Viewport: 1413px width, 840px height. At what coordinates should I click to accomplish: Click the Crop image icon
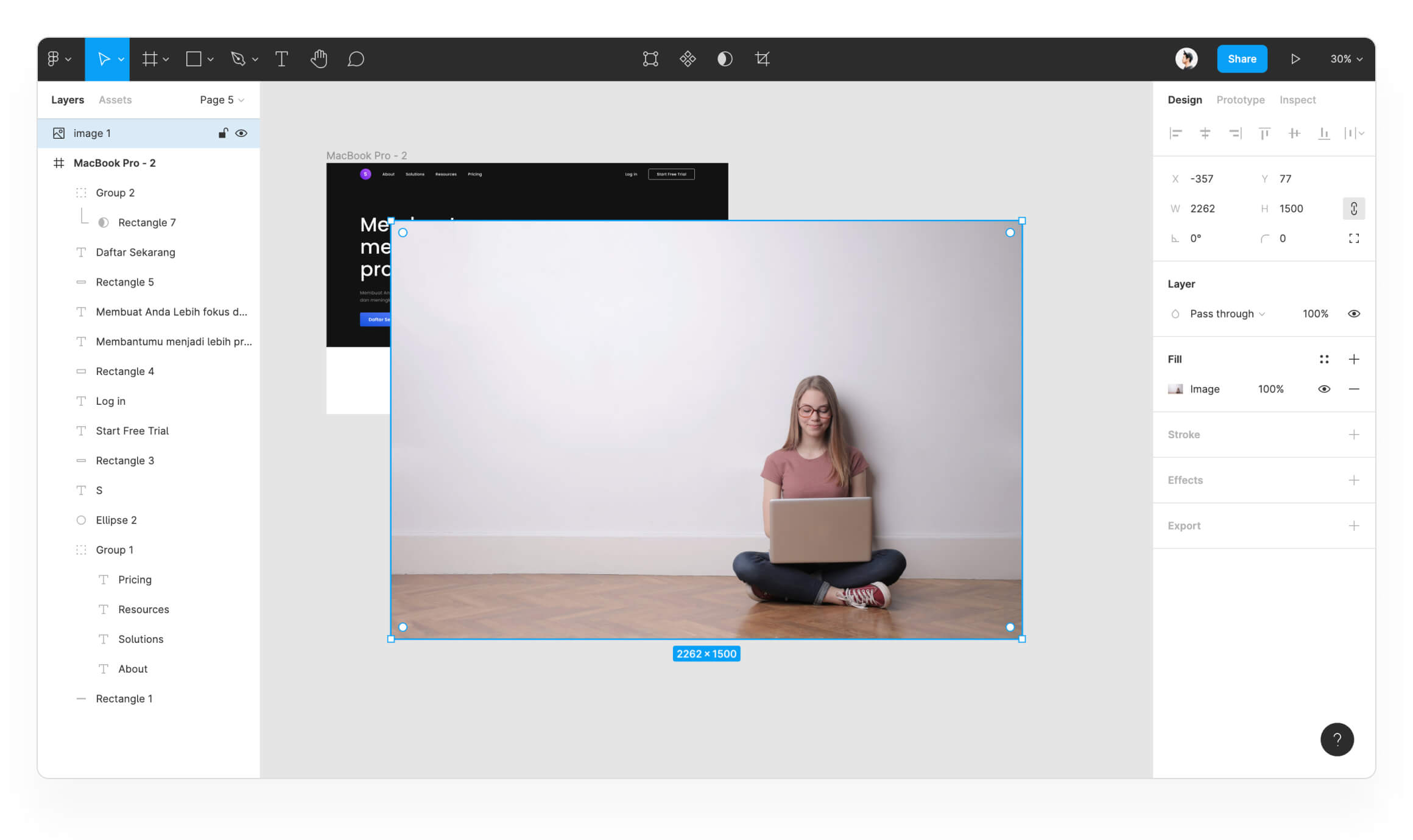pyautogui.click(x=762, y=59)
